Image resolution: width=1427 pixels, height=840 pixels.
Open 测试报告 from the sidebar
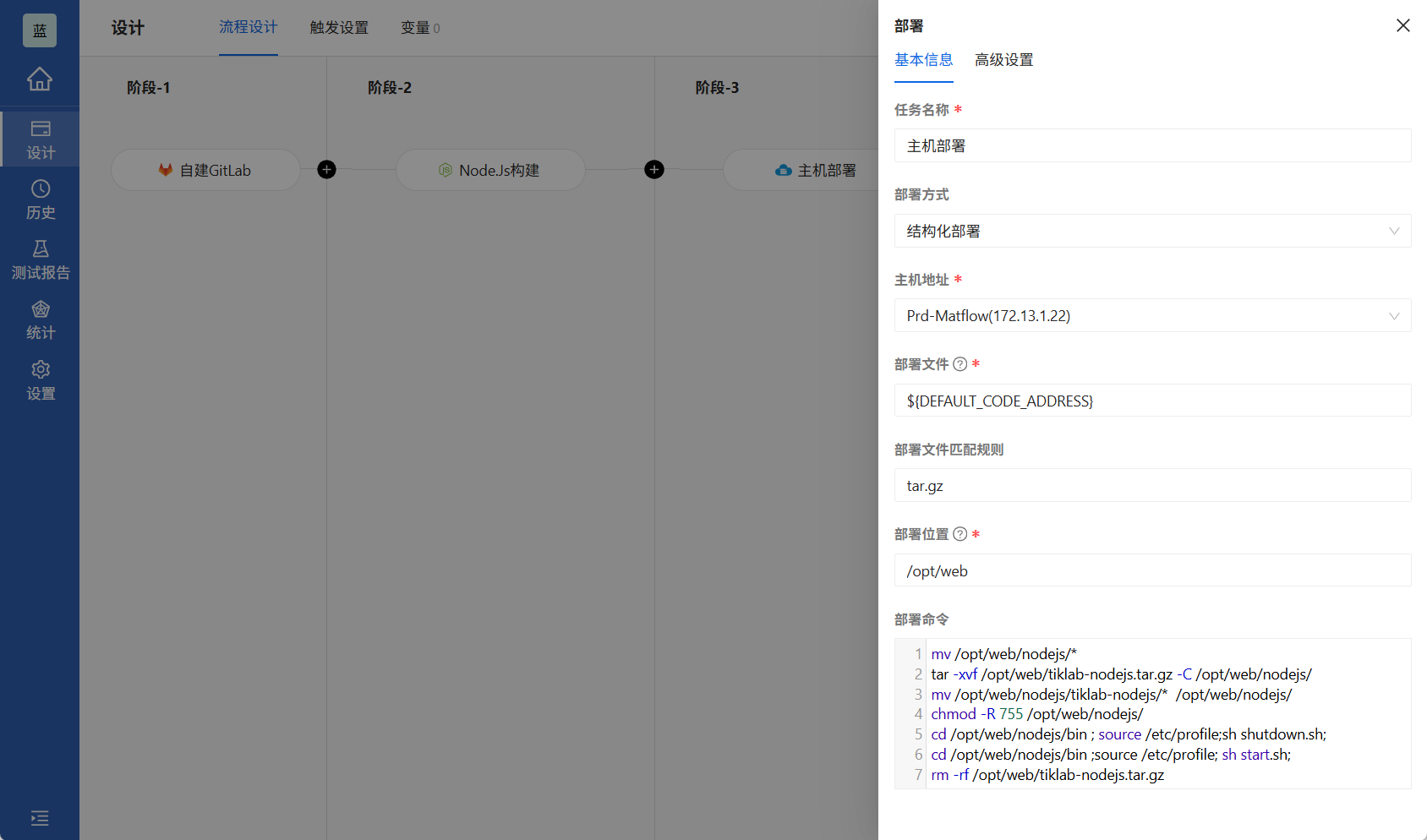point(40,259)
